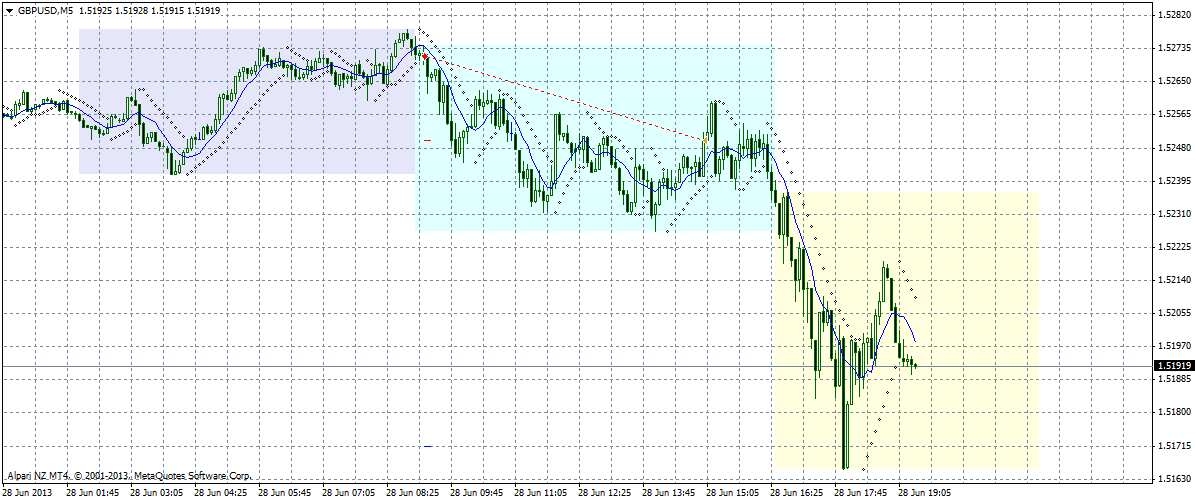Click the 28 Jun 08:25 time label

(412, 493)
